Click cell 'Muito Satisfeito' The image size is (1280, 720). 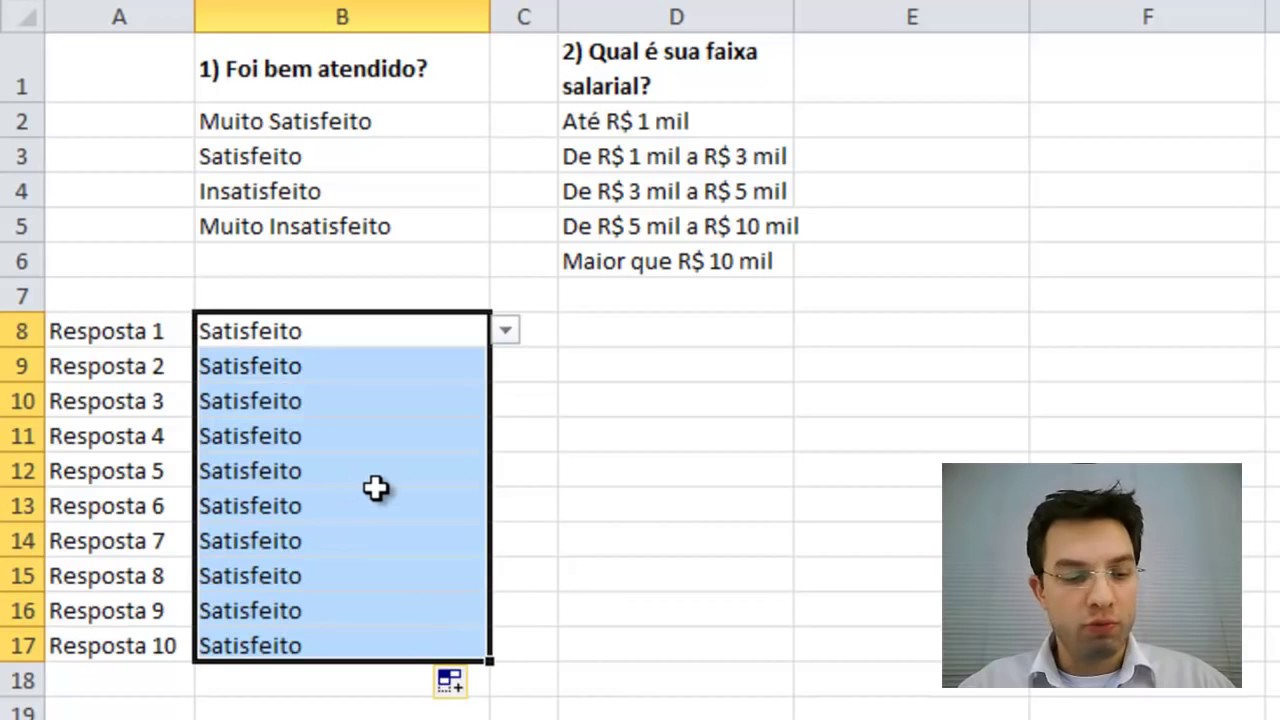click(x=342, y=121)
